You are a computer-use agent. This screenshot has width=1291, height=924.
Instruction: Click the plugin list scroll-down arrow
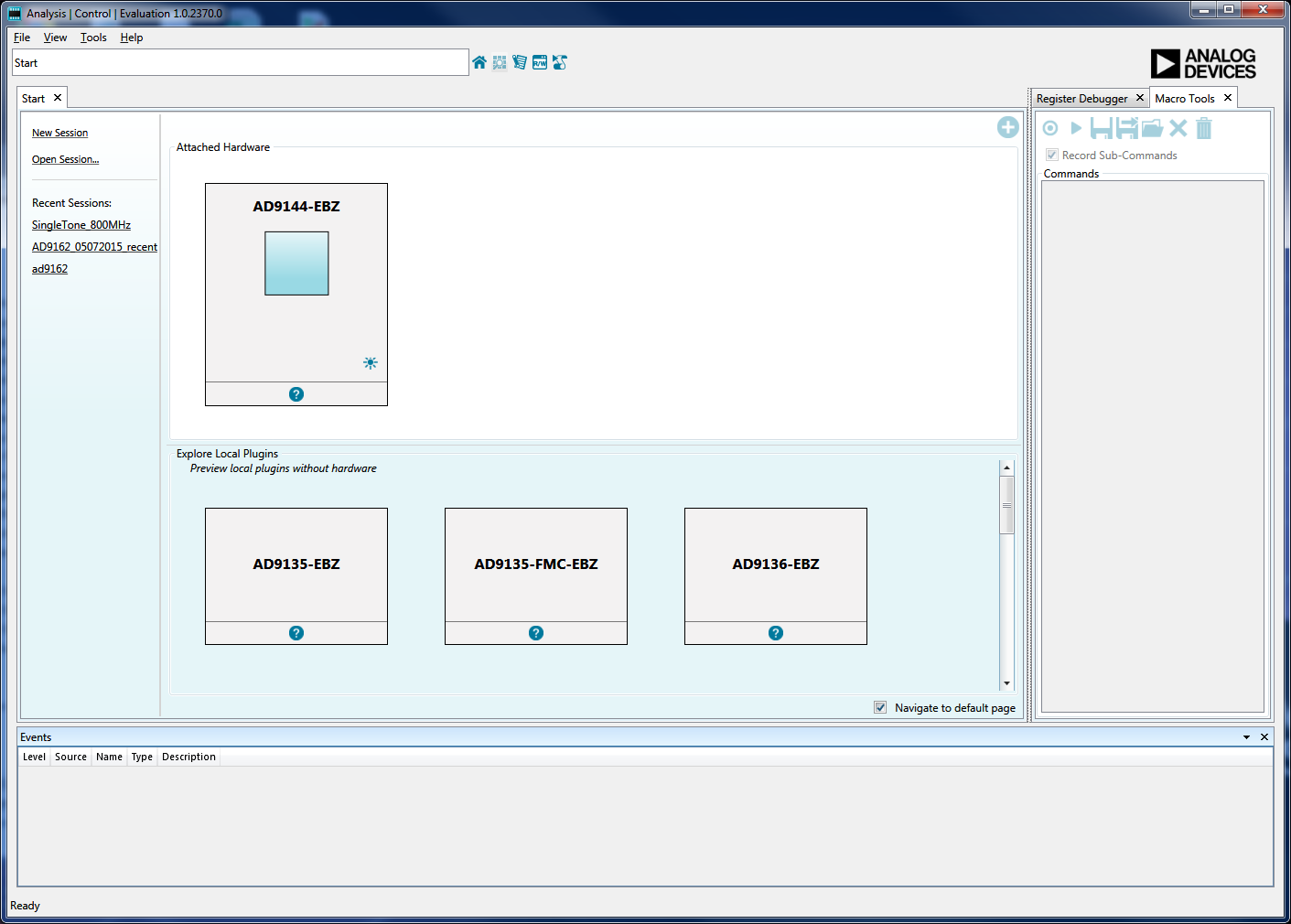coord(1006,683)
